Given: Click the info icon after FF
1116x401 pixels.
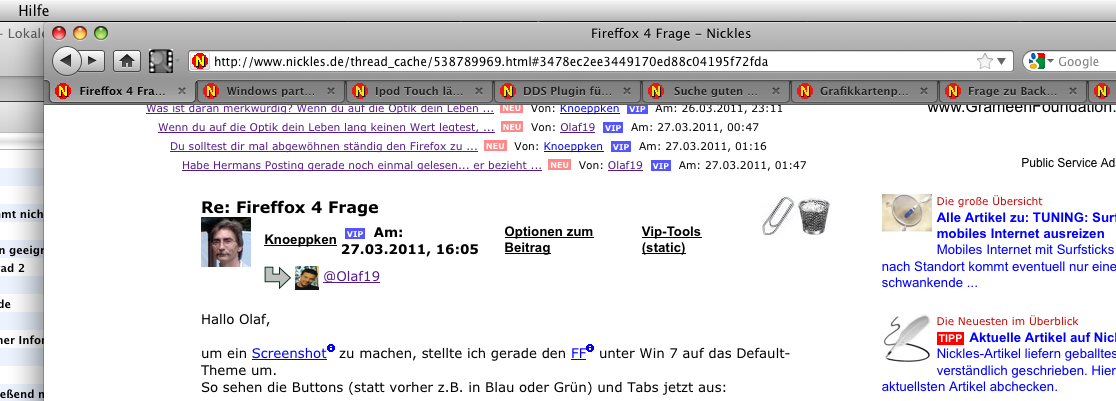Looking at the screenshot, I should [590, 348].
